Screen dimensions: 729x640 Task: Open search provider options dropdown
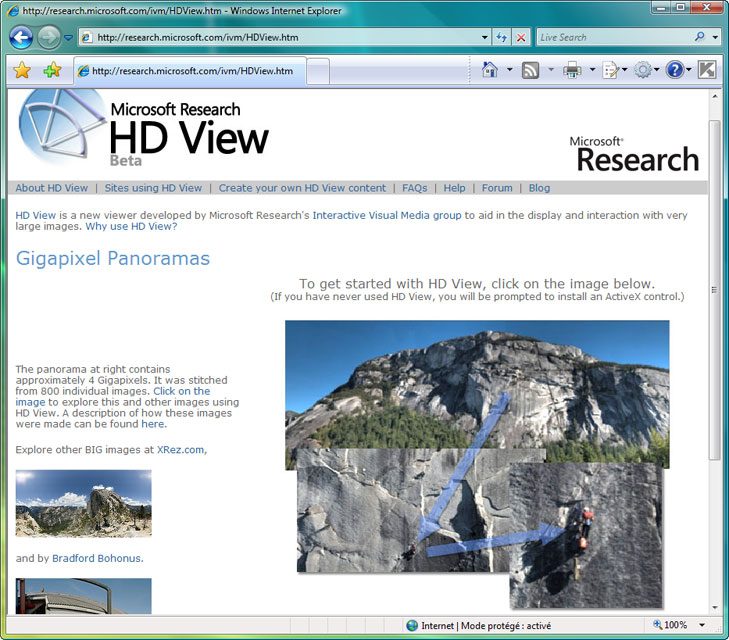pos(715,38)
